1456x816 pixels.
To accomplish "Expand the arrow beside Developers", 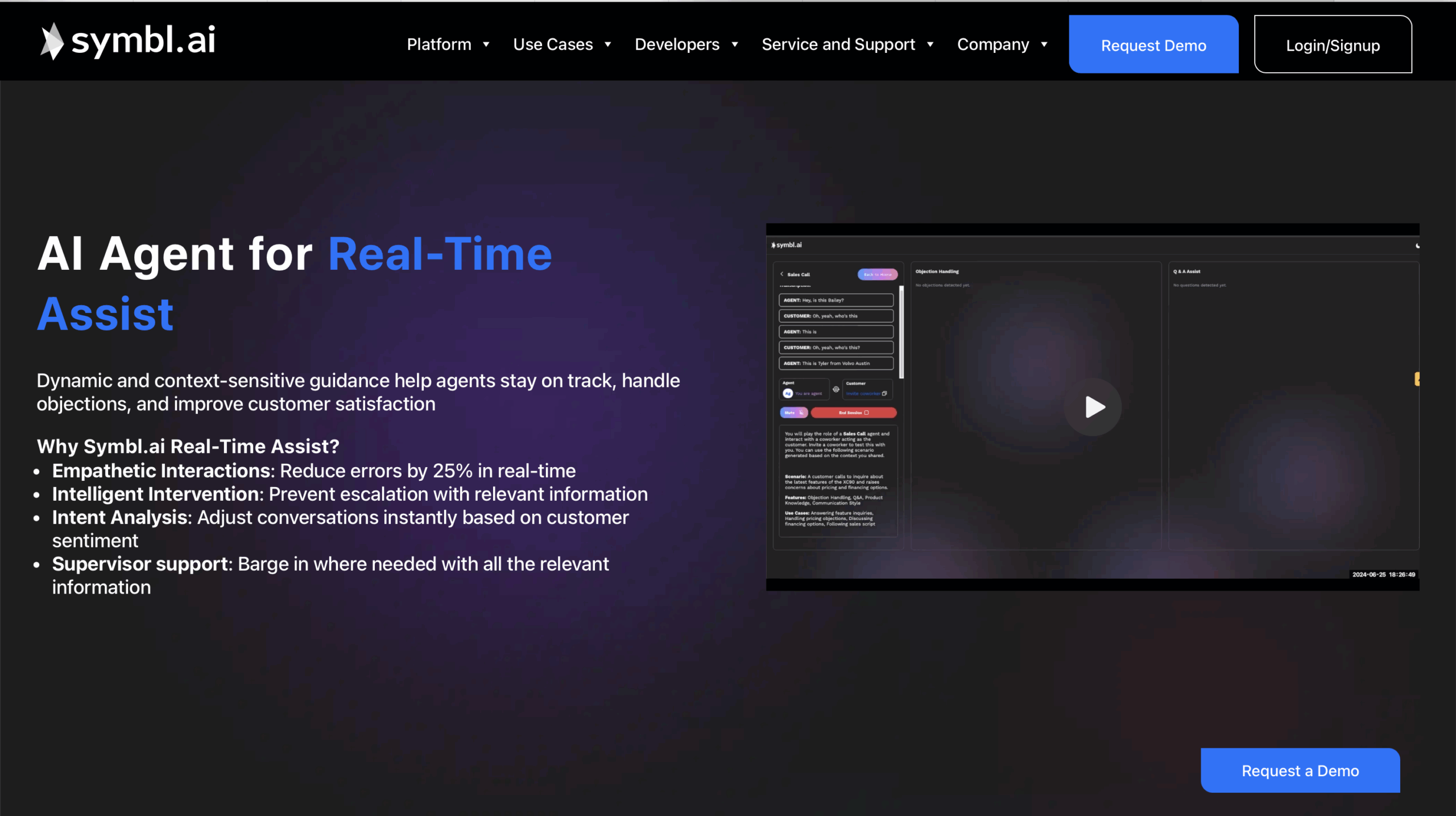I will click(x=735, y=44).
